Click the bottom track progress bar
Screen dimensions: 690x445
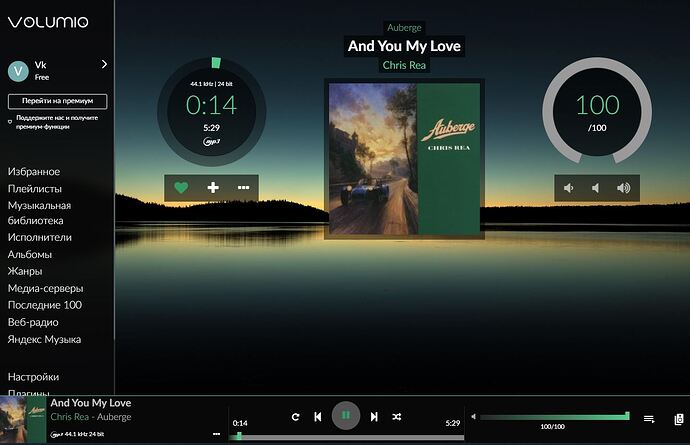pos(346,437)
